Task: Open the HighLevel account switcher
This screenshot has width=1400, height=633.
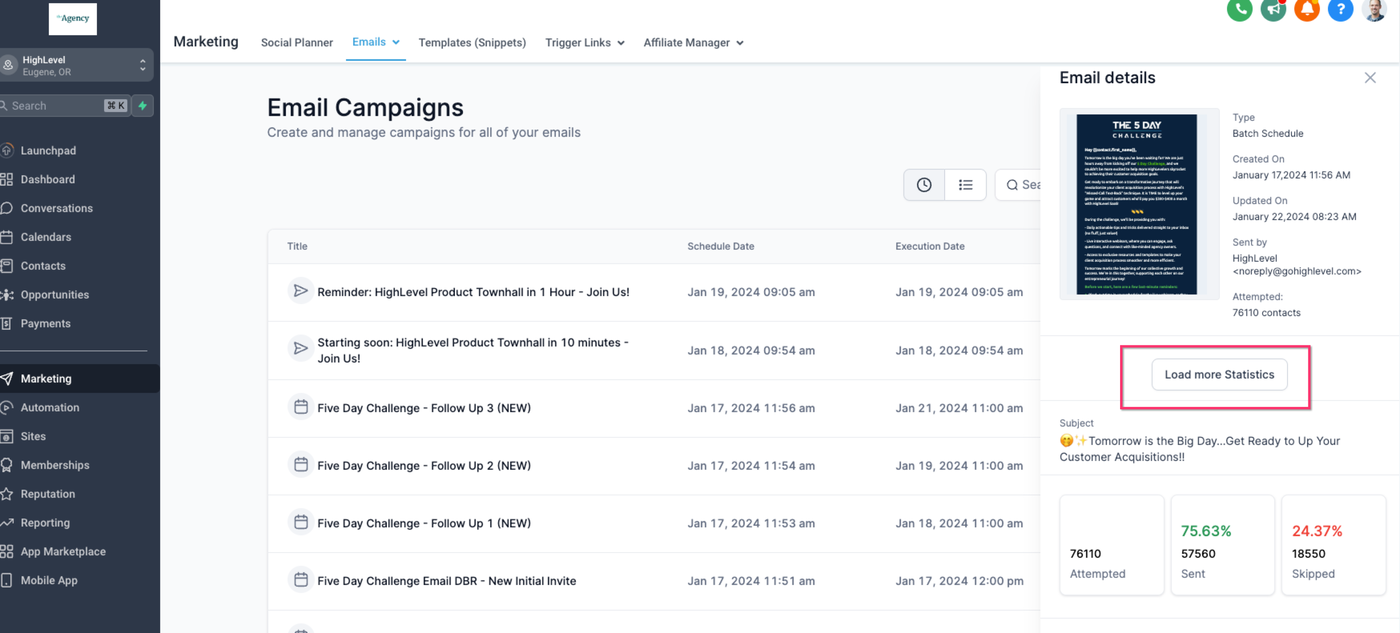Action: [77, 65]
